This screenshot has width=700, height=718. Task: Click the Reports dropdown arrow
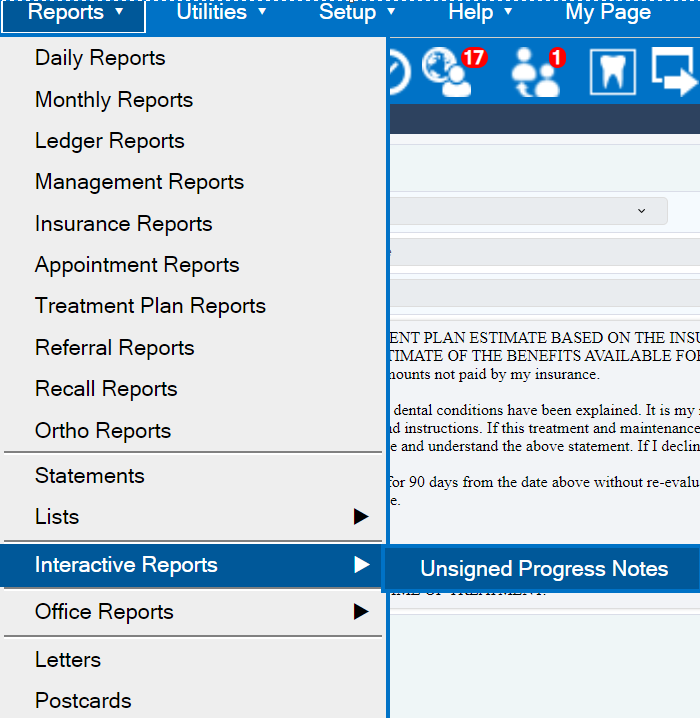(x=119, y=11)
